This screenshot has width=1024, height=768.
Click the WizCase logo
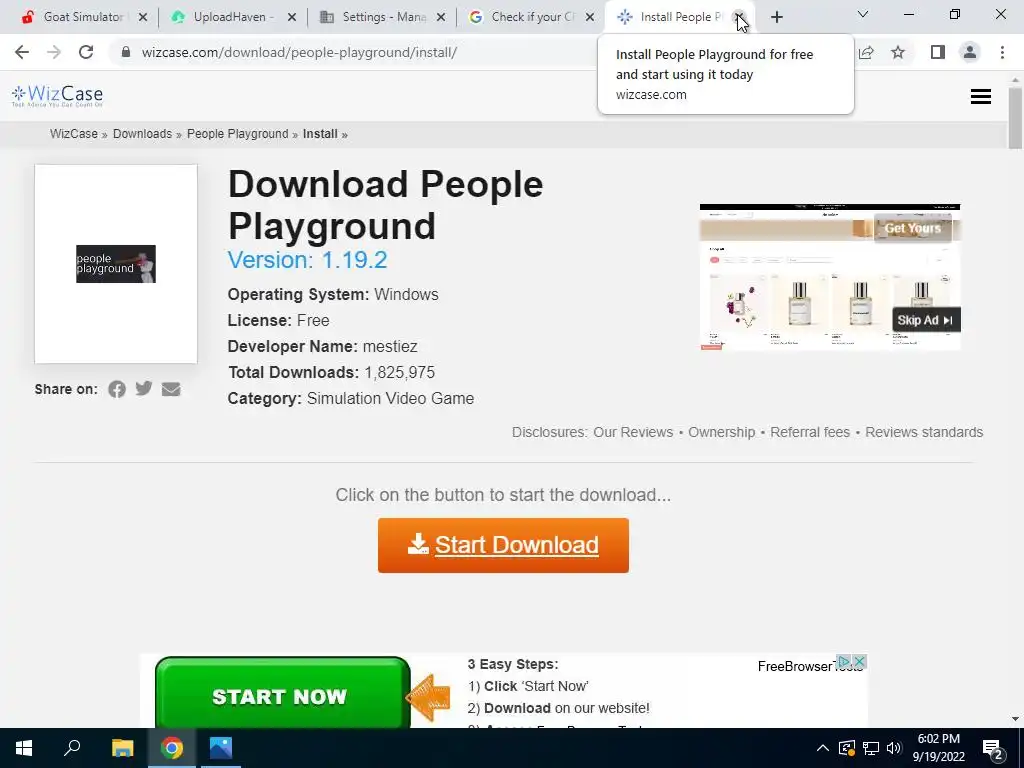pyautogui.click(x=57, y=96)
